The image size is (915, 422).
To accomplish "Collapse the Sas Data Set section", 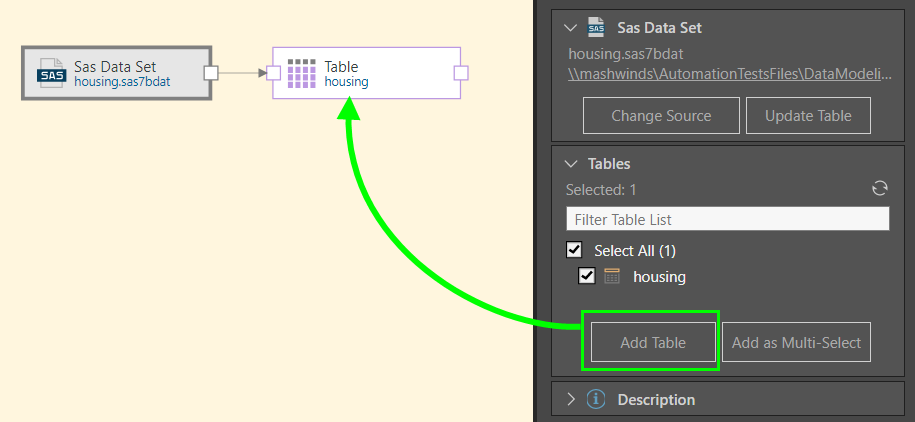I will point(571,28).
